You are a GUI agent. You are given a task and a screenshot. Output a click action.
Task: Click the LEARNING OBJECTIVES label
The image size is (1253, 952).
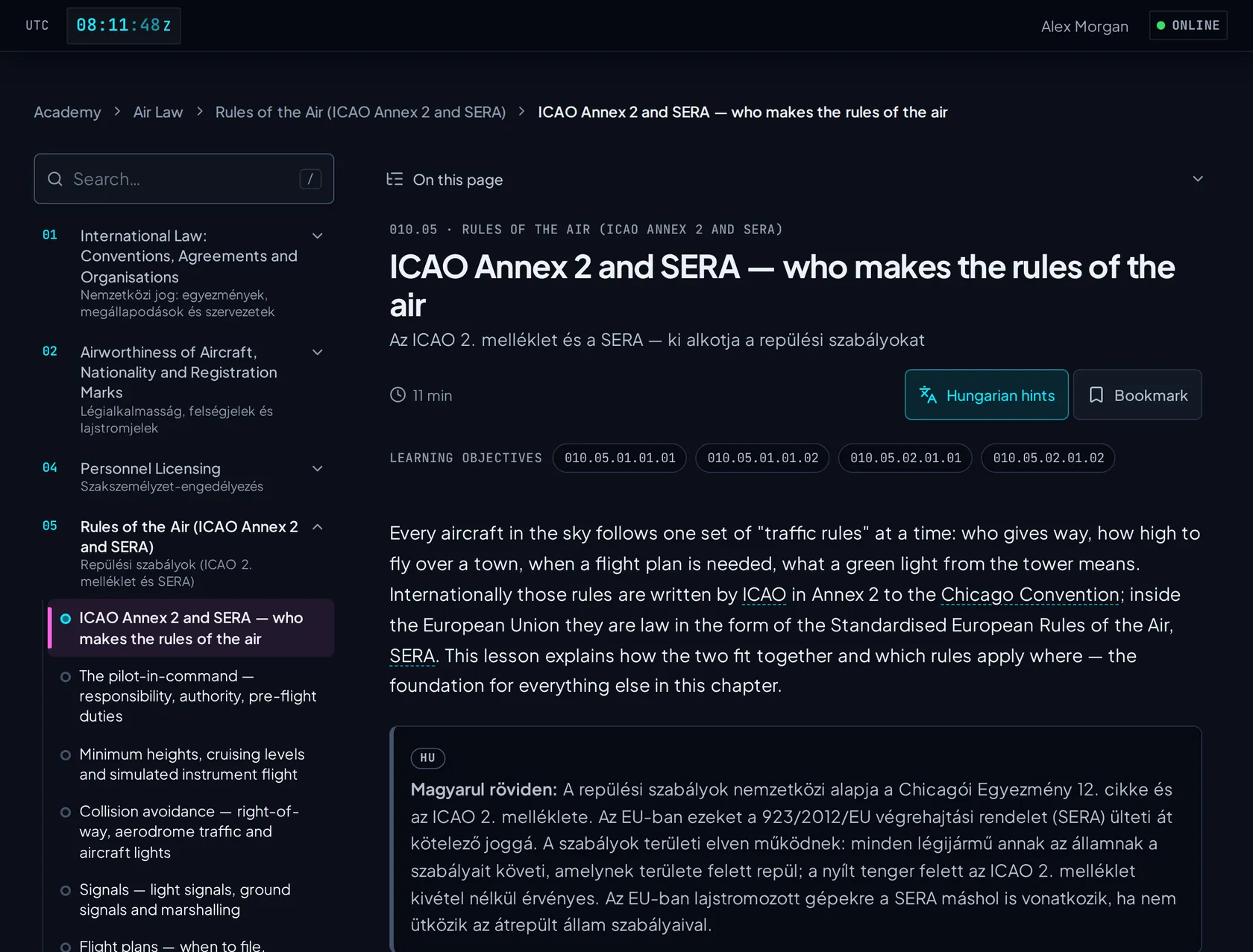click(465, 458)
